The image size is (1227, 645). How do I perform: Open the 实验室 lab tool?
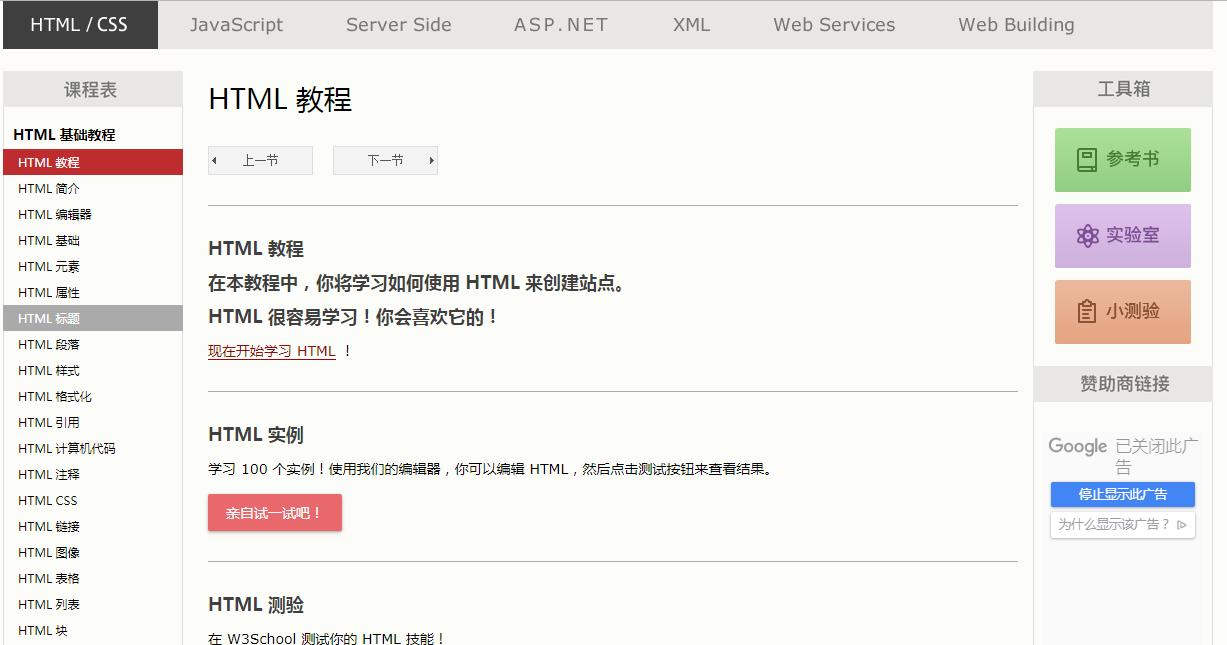tap(1121, 236)
